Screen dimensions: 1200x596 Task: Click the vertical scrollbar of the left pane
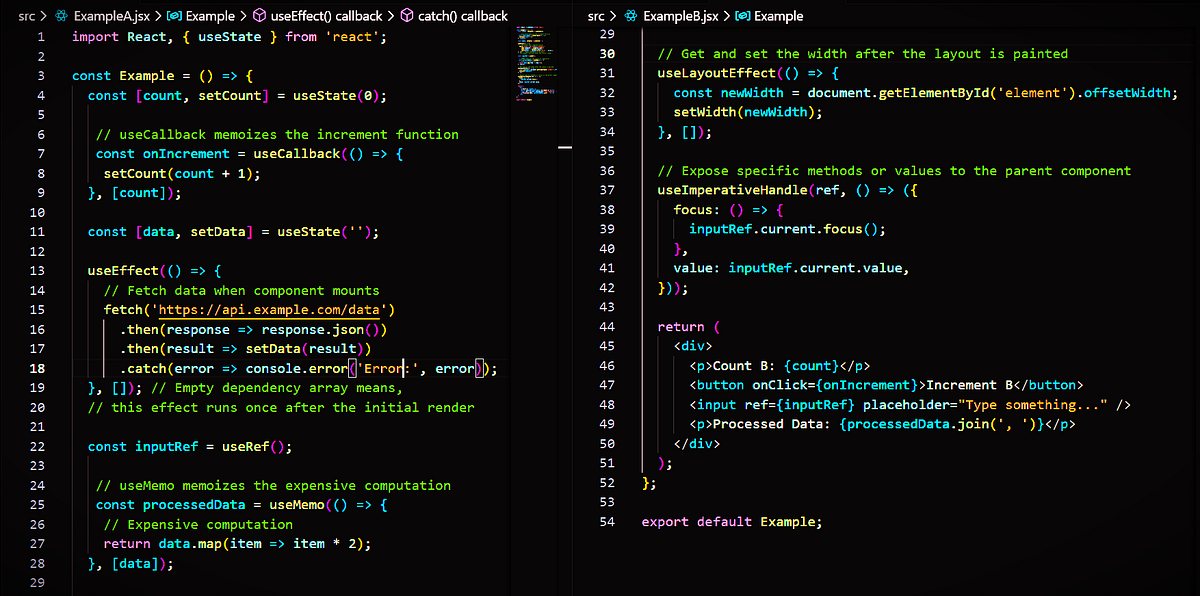[564, 146]
